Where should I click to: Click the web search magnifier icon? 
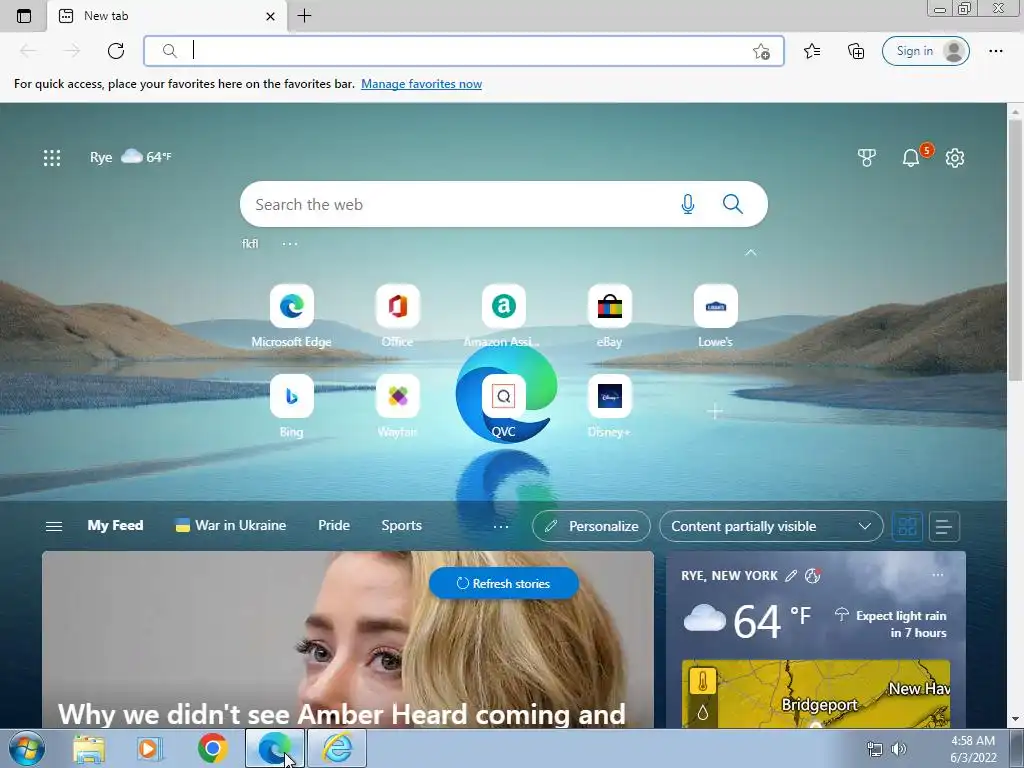(733, 204)
